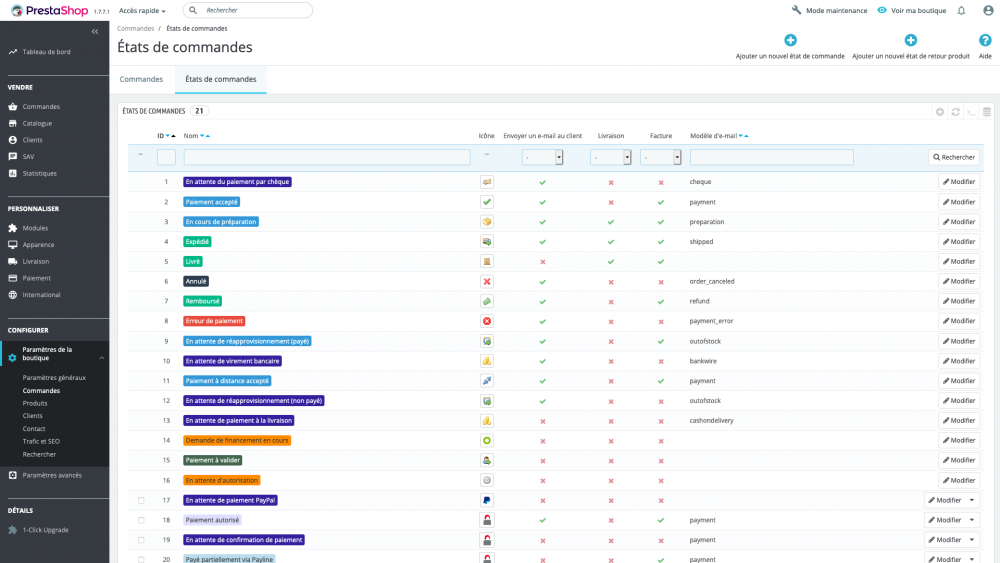
Task: Switch to the Commandes tab
Action: (141, 79)
